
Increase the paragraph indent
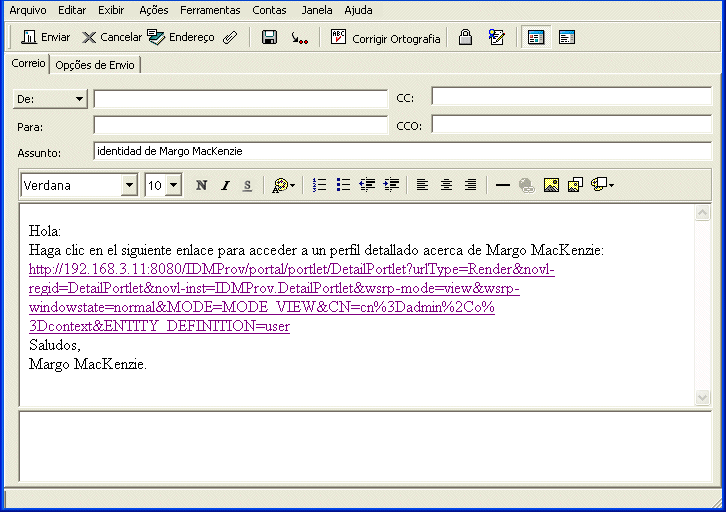click(x=391, y=185)
